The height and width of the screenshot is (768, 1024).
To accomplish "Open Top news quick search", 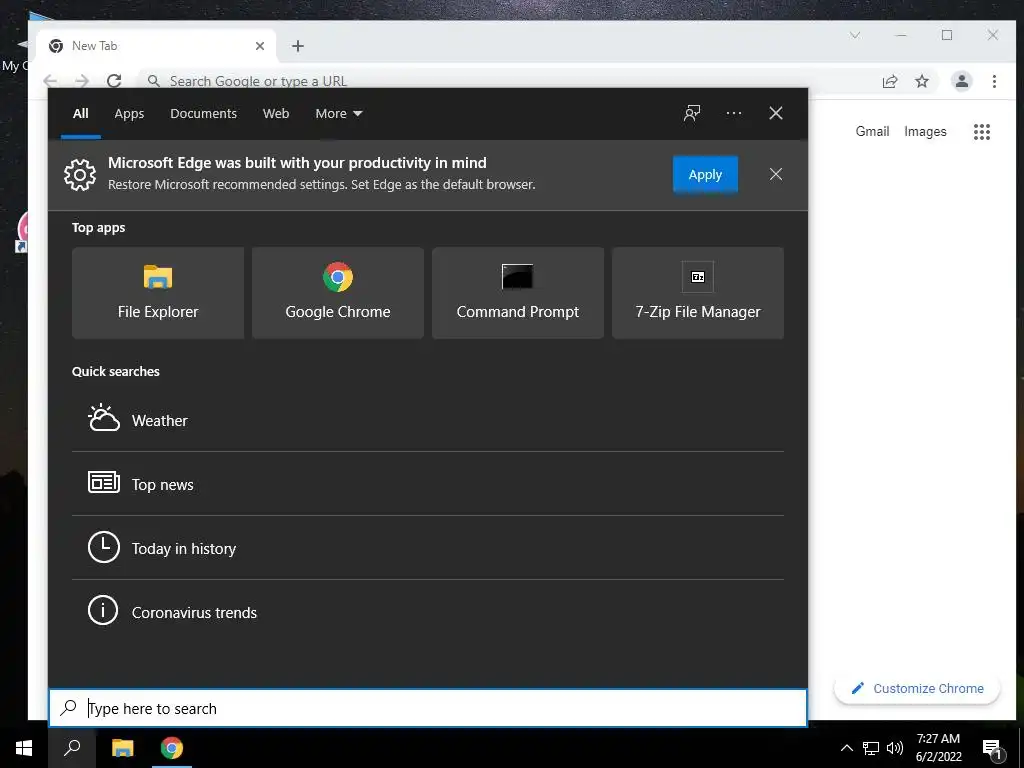I will [x=428, y=484].
